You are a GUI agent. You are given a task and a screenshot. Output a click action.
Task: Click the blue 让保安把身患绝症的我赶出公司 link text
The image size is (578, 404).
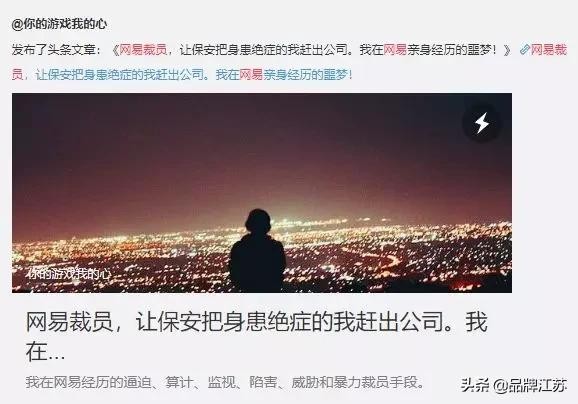click(119, 75)
